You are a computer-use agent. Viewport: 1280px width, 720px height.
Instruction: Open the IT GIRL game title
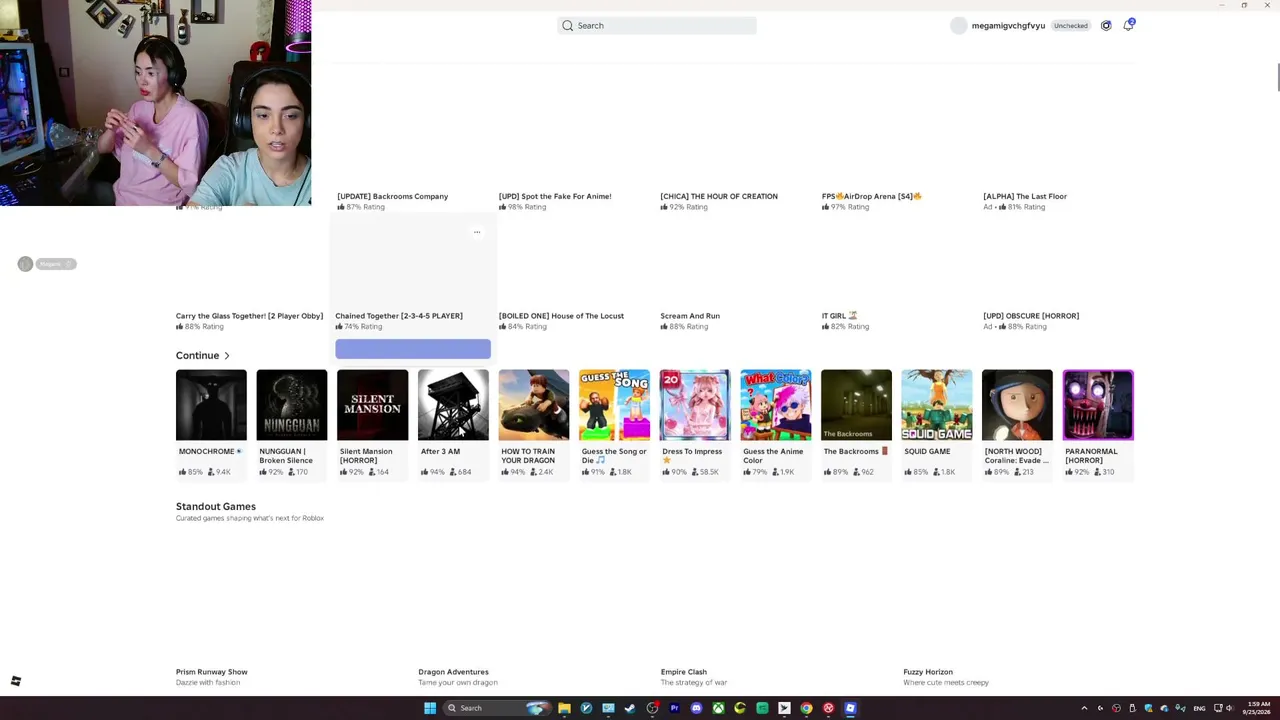[840, 316]
